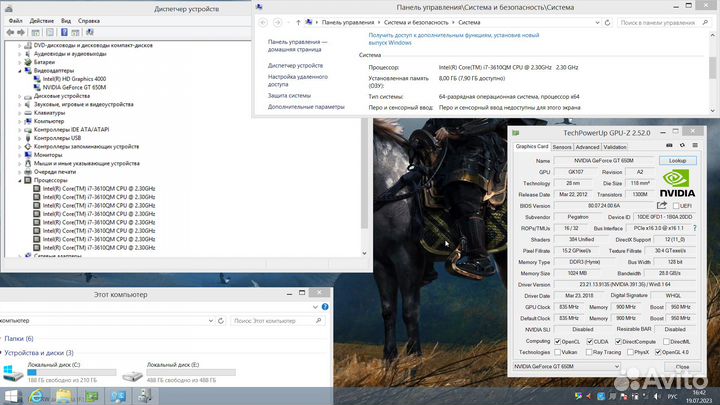Open Настройка удаленного доступа link
720x405 pixels.
pyautogui.click(x=298, y=80)
